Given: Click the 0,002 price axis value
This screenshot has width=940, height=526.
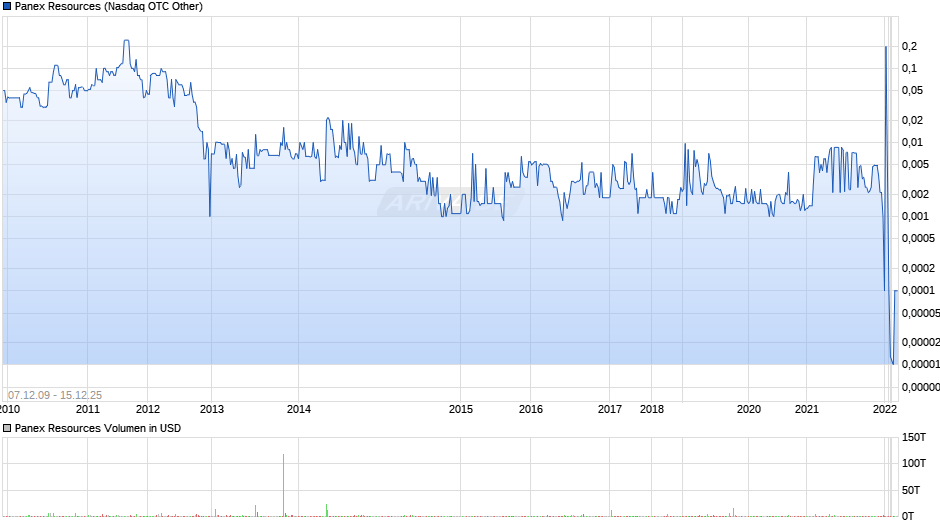Looking at the screenshot, I should point(915,194).
